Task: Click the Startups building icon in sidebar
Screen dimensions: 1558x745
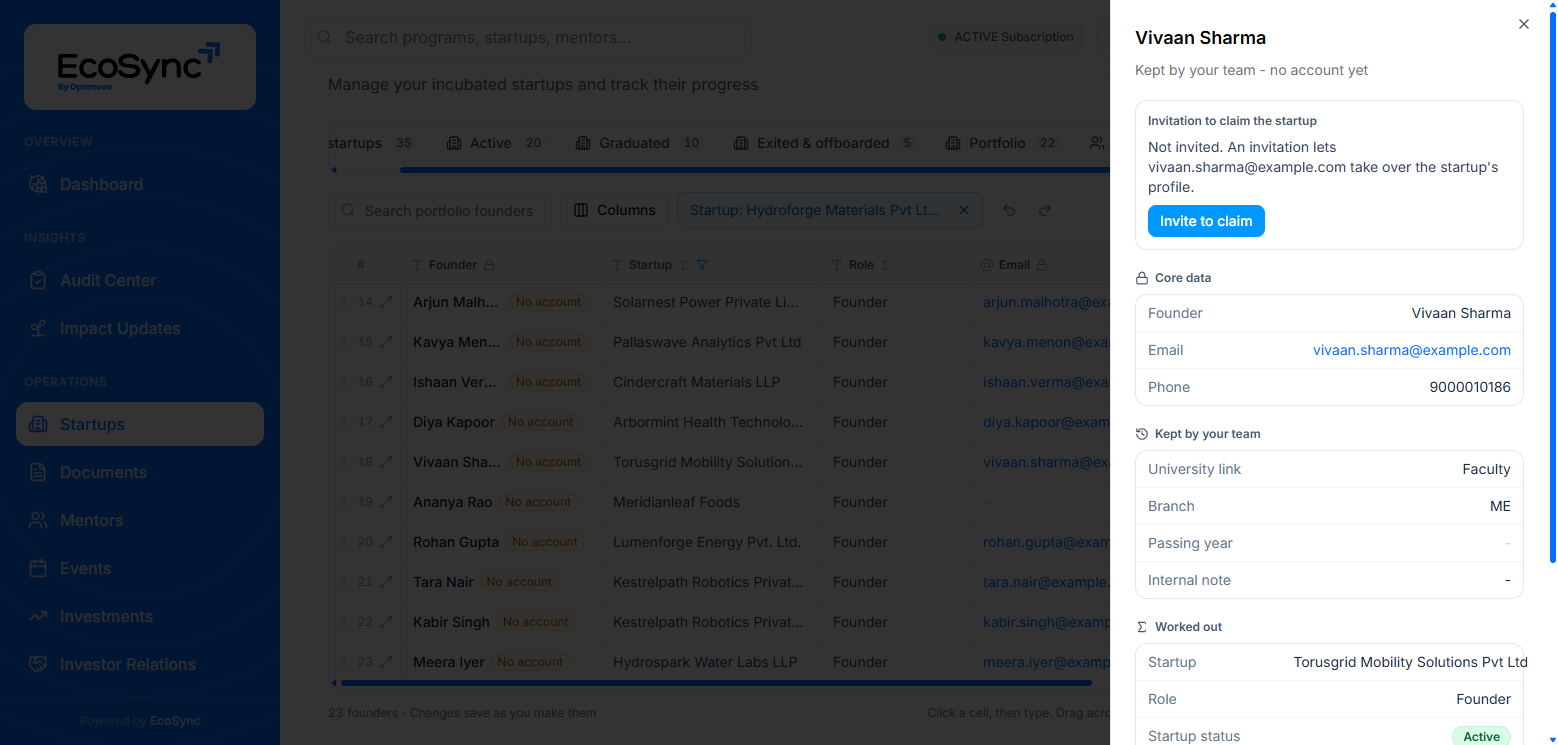Action: [x=38, y=424]
